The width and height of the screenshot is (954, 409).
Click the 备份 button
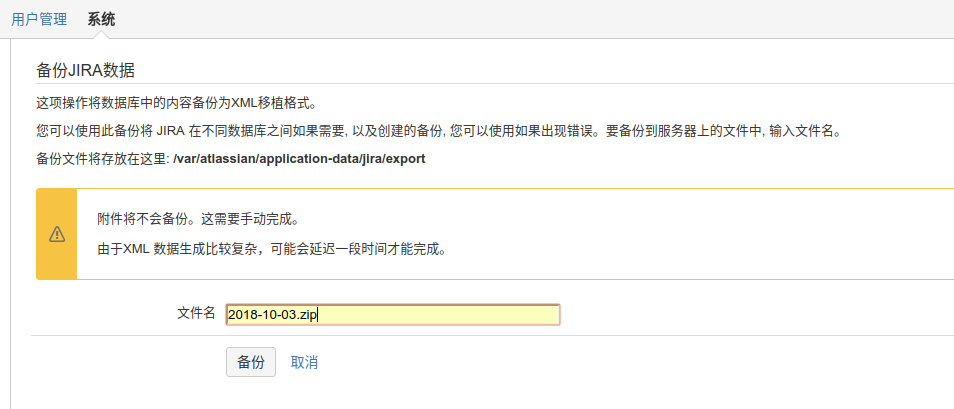coord(251,362)
